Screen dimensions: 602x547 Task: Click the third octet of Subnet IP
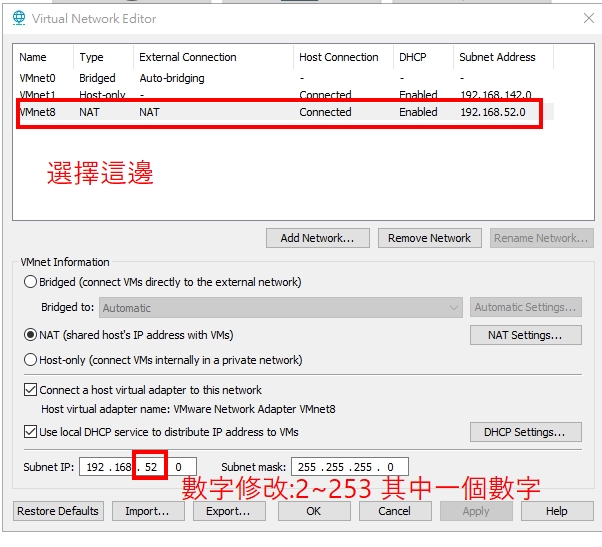(151, 467)
